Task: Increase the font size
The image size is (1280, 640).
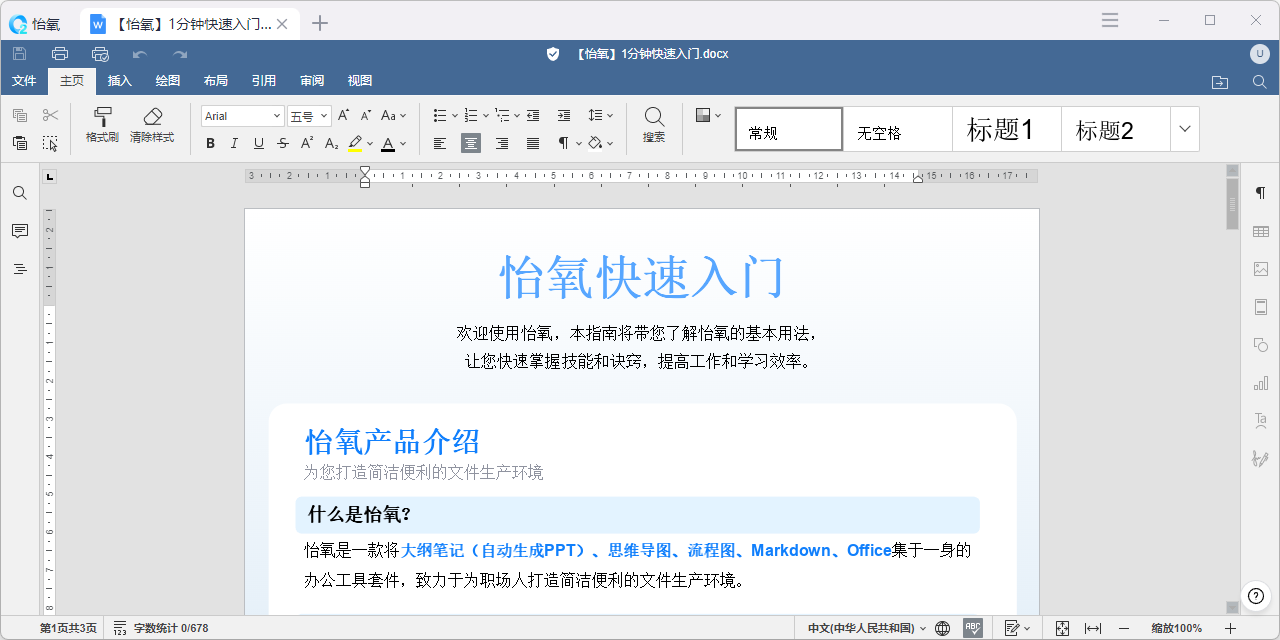Action: (x=344, y=116)
